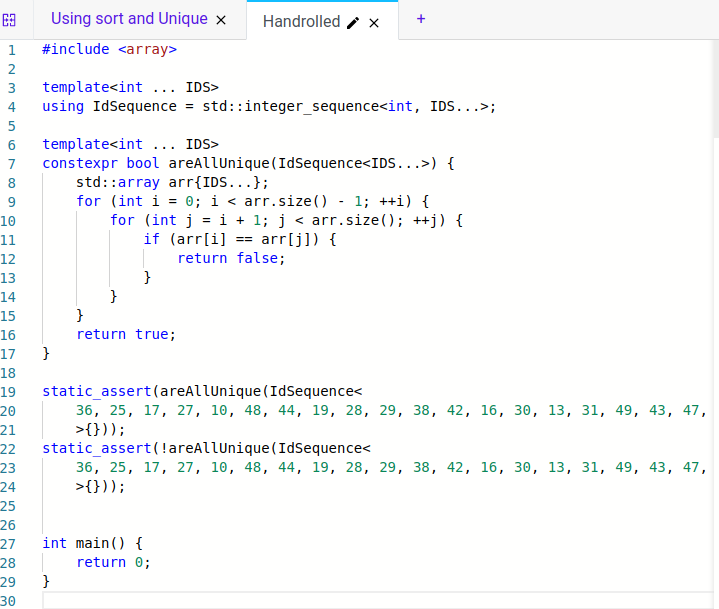The image size is (719, 609).
Task: Click line number 19 in the gutter
Action: coord(8,392)
